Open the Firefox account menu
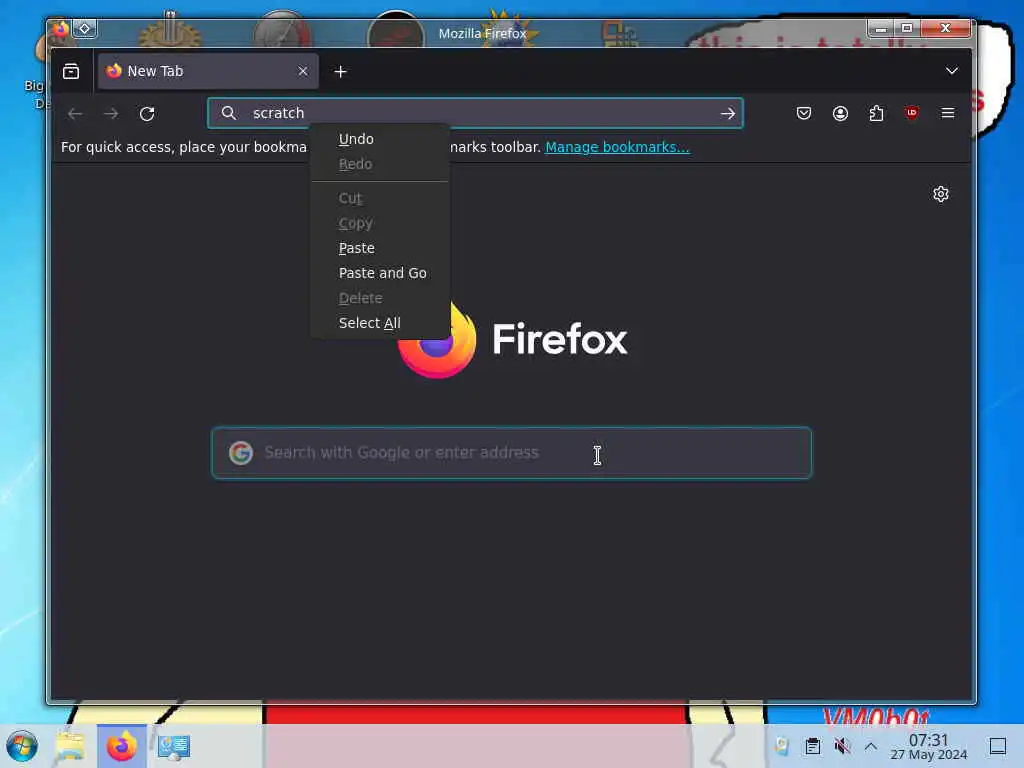Screen dimensions: 1024x768 [840, 113]
